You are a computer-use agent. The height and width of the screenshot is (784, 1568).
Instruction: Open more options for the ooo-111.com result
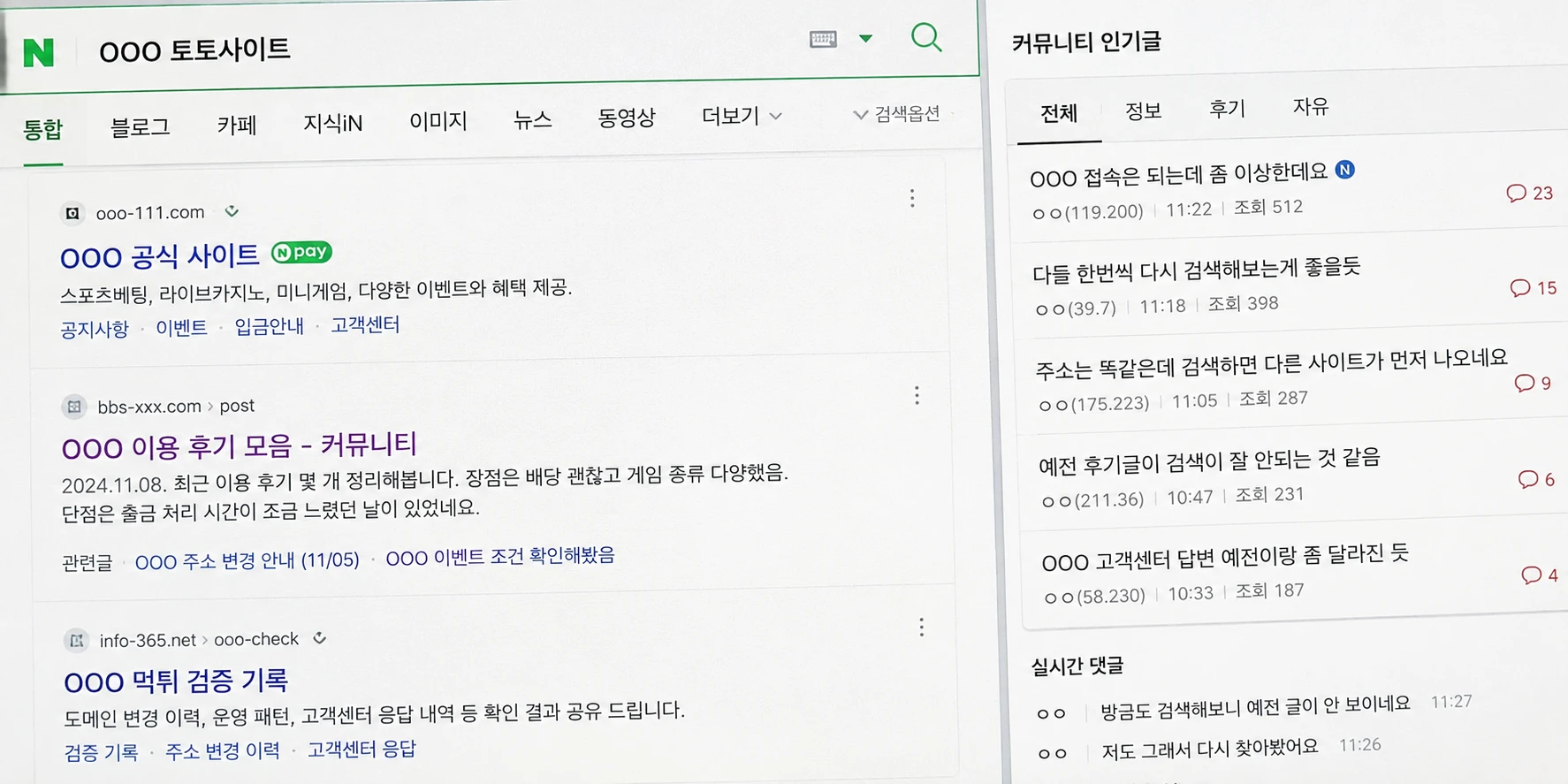(912, 198)
